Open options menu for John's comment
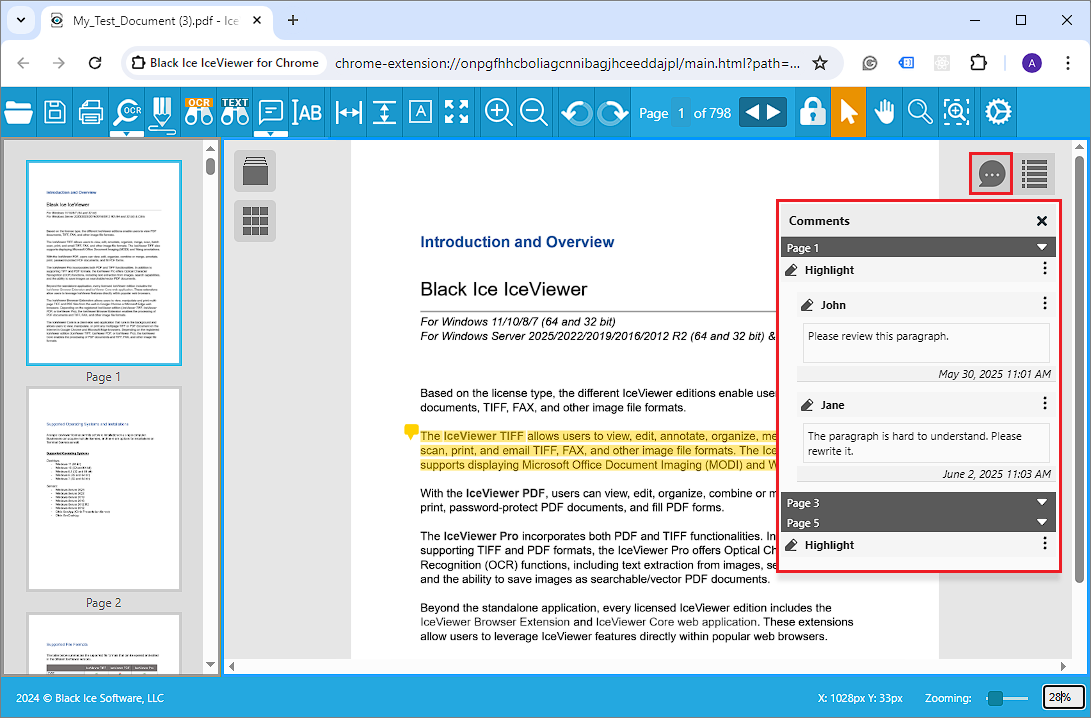 [x=1044, y=303]
